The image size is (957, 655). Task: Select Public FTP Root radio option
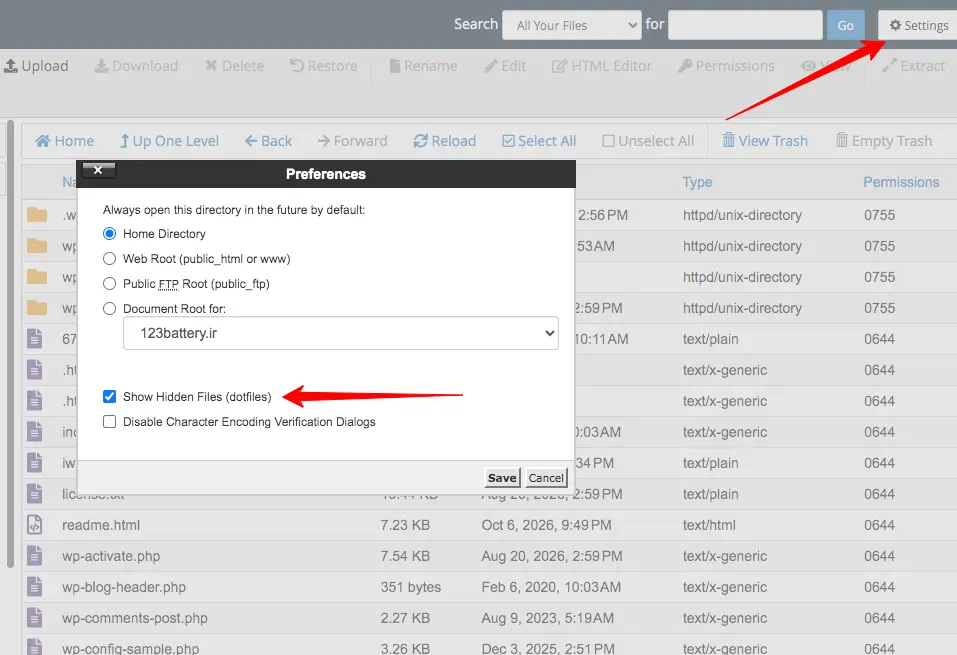point(109,284)
